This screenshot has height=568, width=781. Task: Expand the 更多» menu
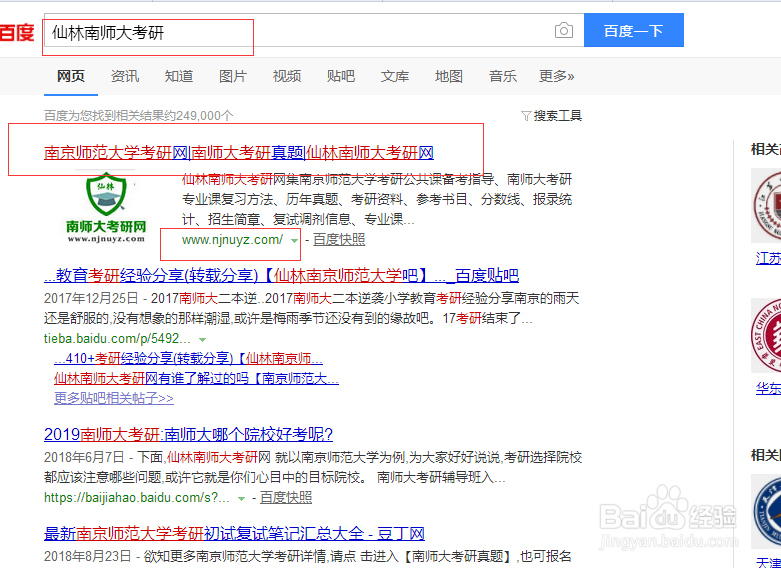556,76
